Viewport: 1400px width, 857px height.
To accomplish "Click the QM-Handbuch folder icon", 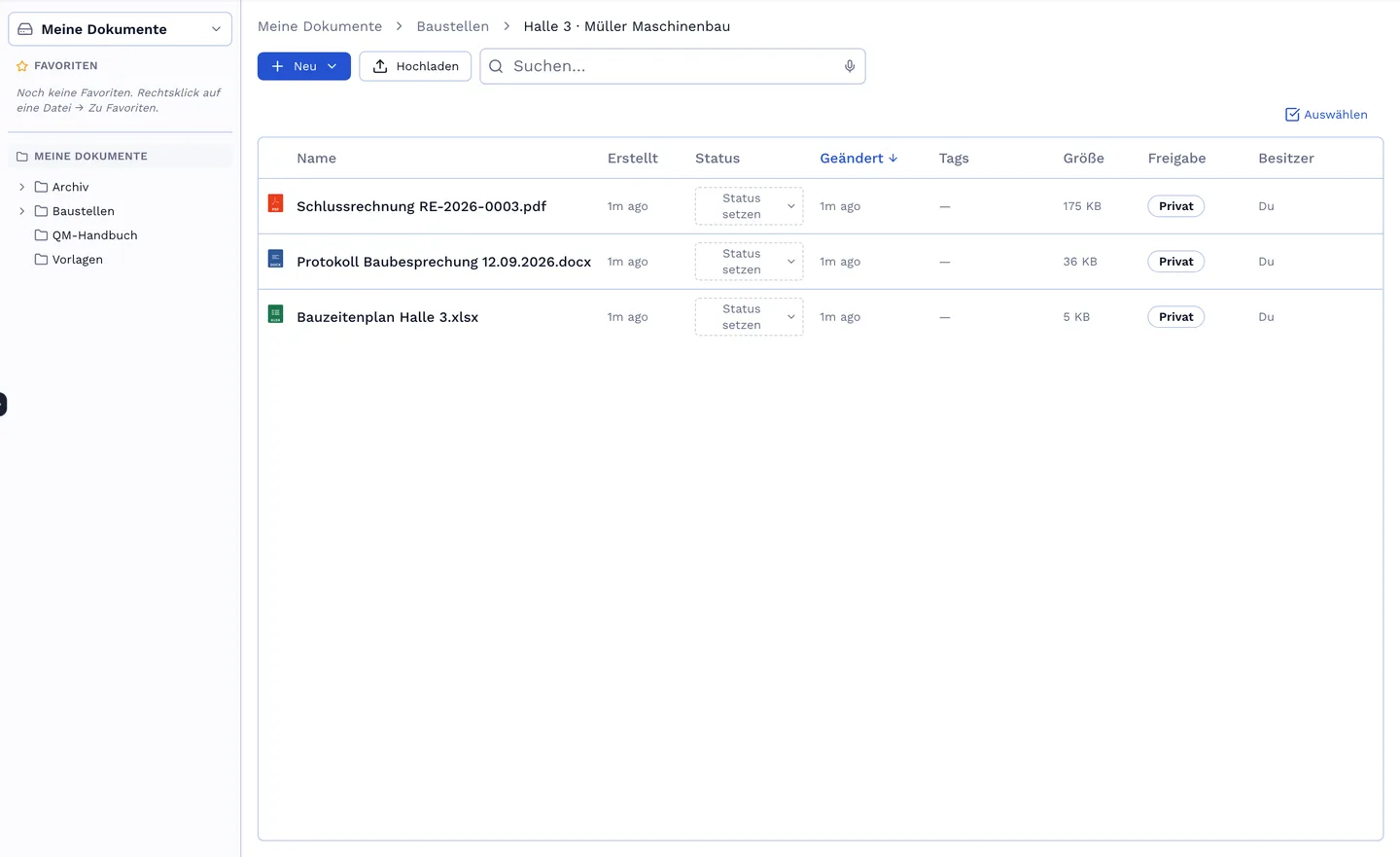I will click(41, 235).
